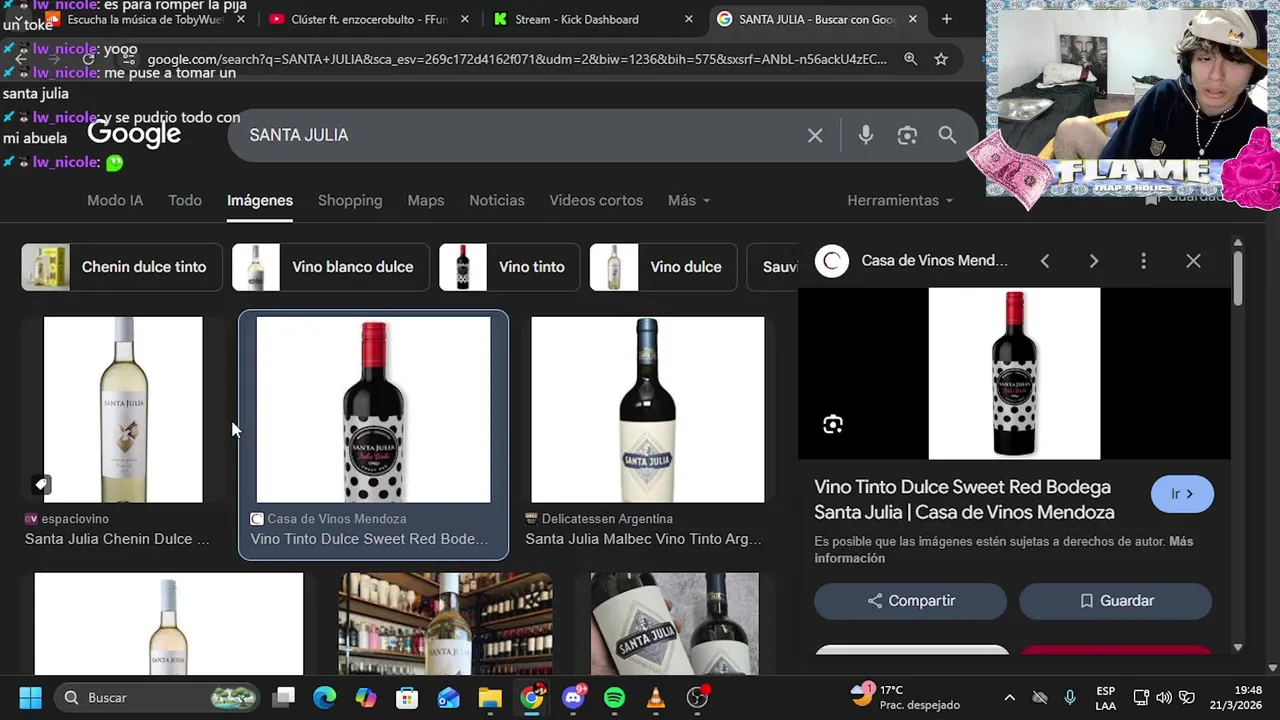Screen dimensions: 1280x720
Task: Open the Herramientas dropdown
Action: pyautogui.click(x=900, y=200)
